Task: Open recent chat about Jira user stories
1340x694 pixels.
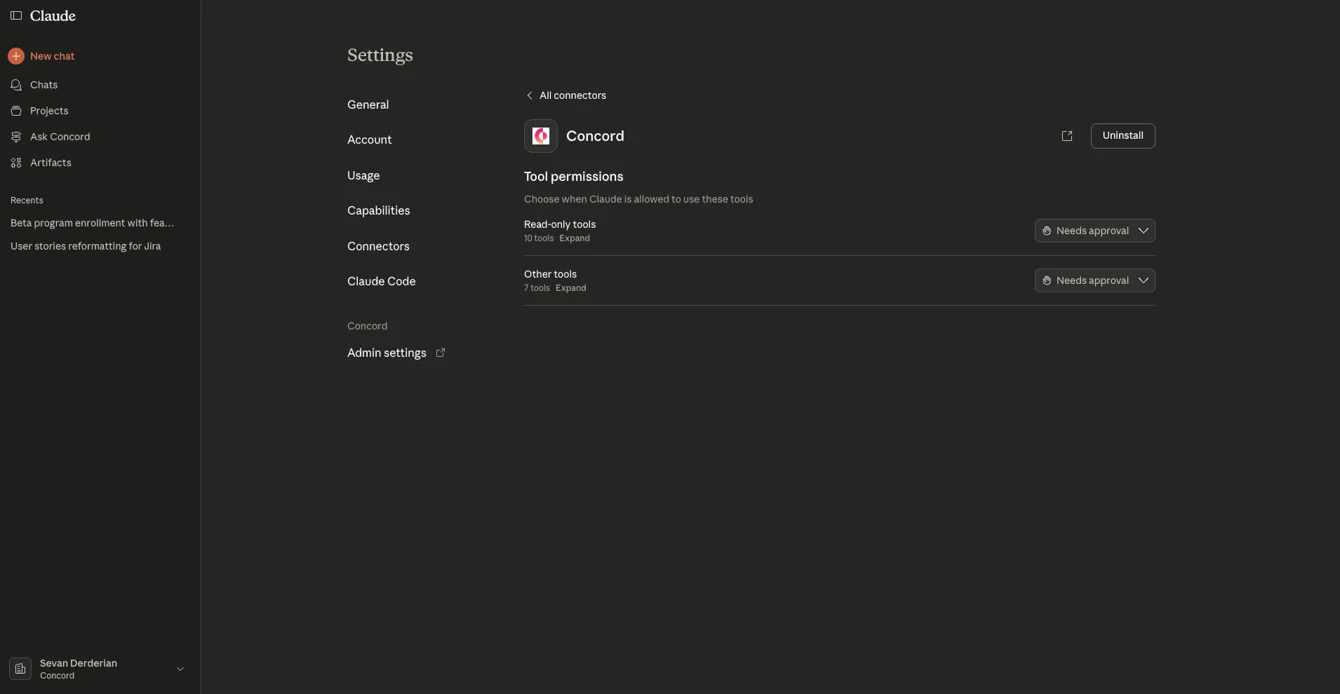Action: click(x=85, y=246)
